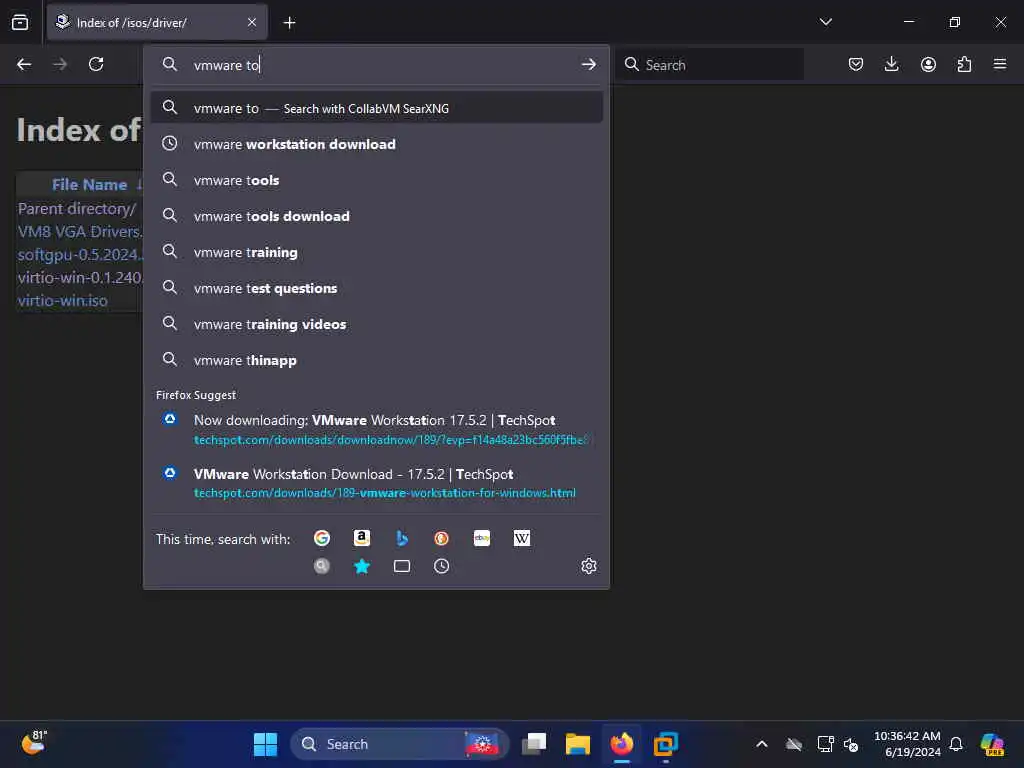Open the VM8 VGA Drivers file link

(80, 232)
